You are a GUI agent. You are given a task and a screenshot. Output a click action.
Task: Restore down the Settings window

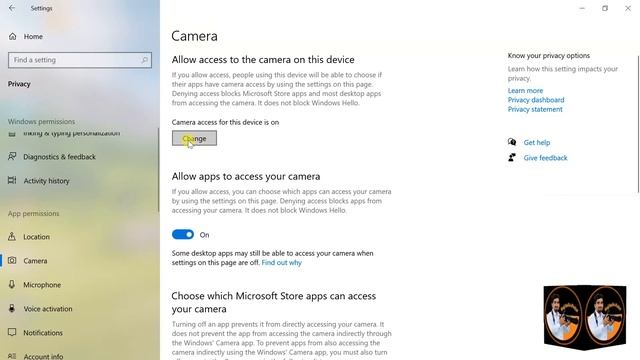(x=605, y=8)
